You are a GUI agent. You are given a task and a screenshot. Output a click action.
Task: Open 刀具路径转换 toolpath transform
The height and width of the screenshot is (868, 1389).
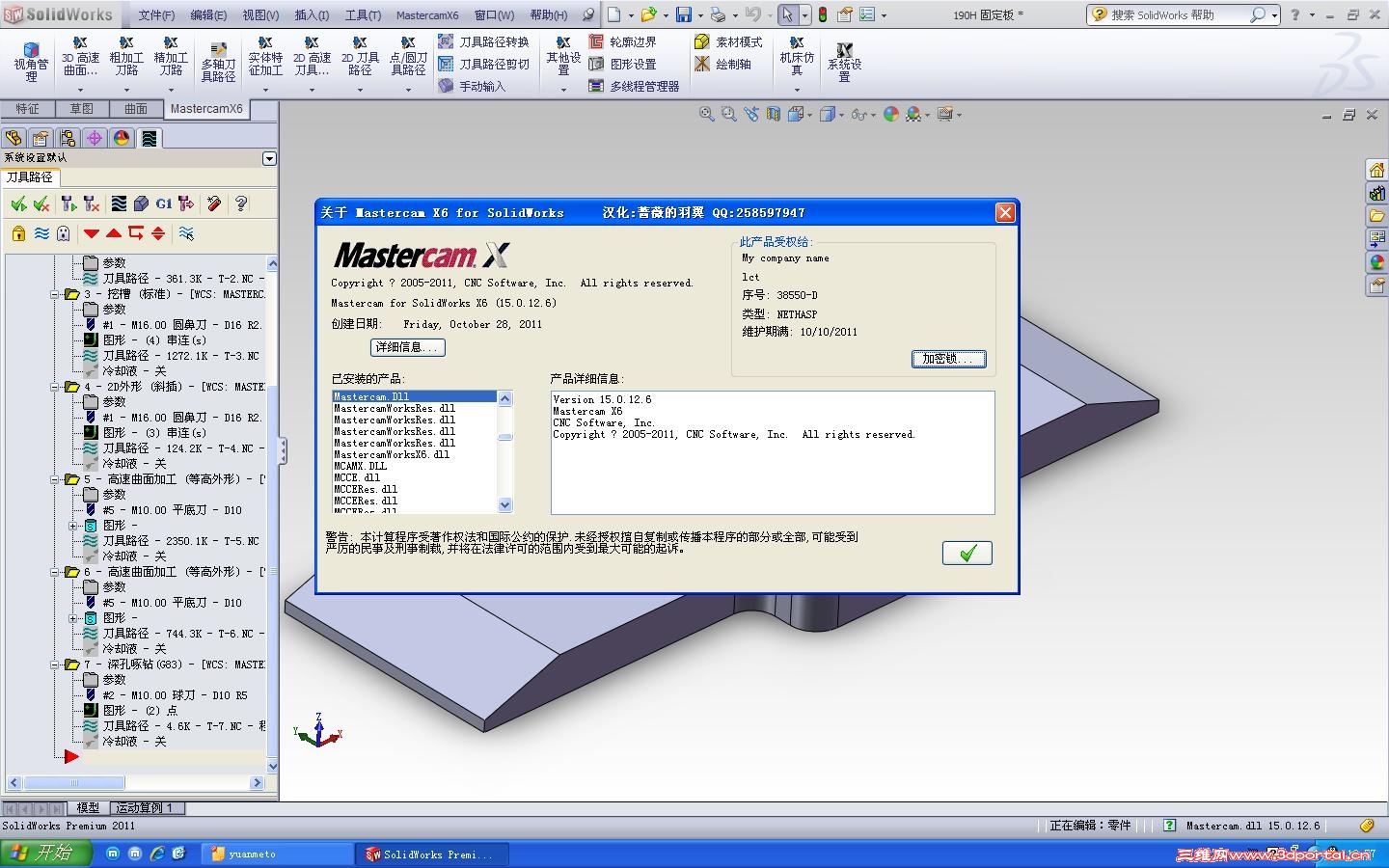(483, 41)
